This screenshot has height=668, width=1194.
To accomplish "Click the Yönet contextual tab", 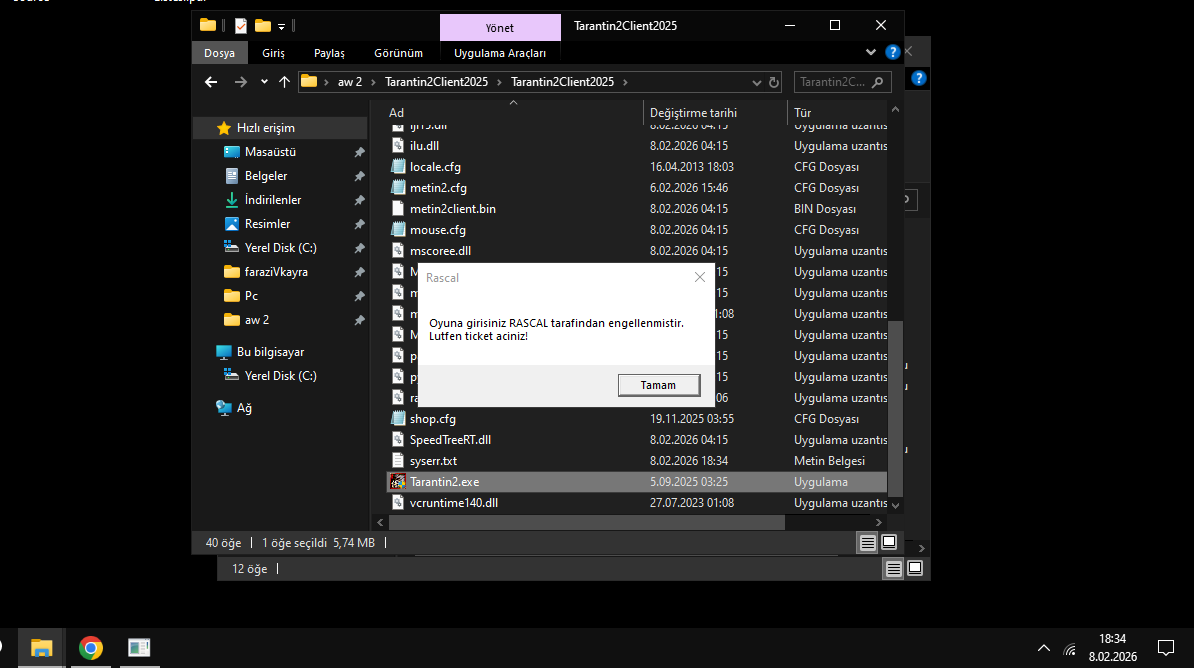I will (500, 27).
